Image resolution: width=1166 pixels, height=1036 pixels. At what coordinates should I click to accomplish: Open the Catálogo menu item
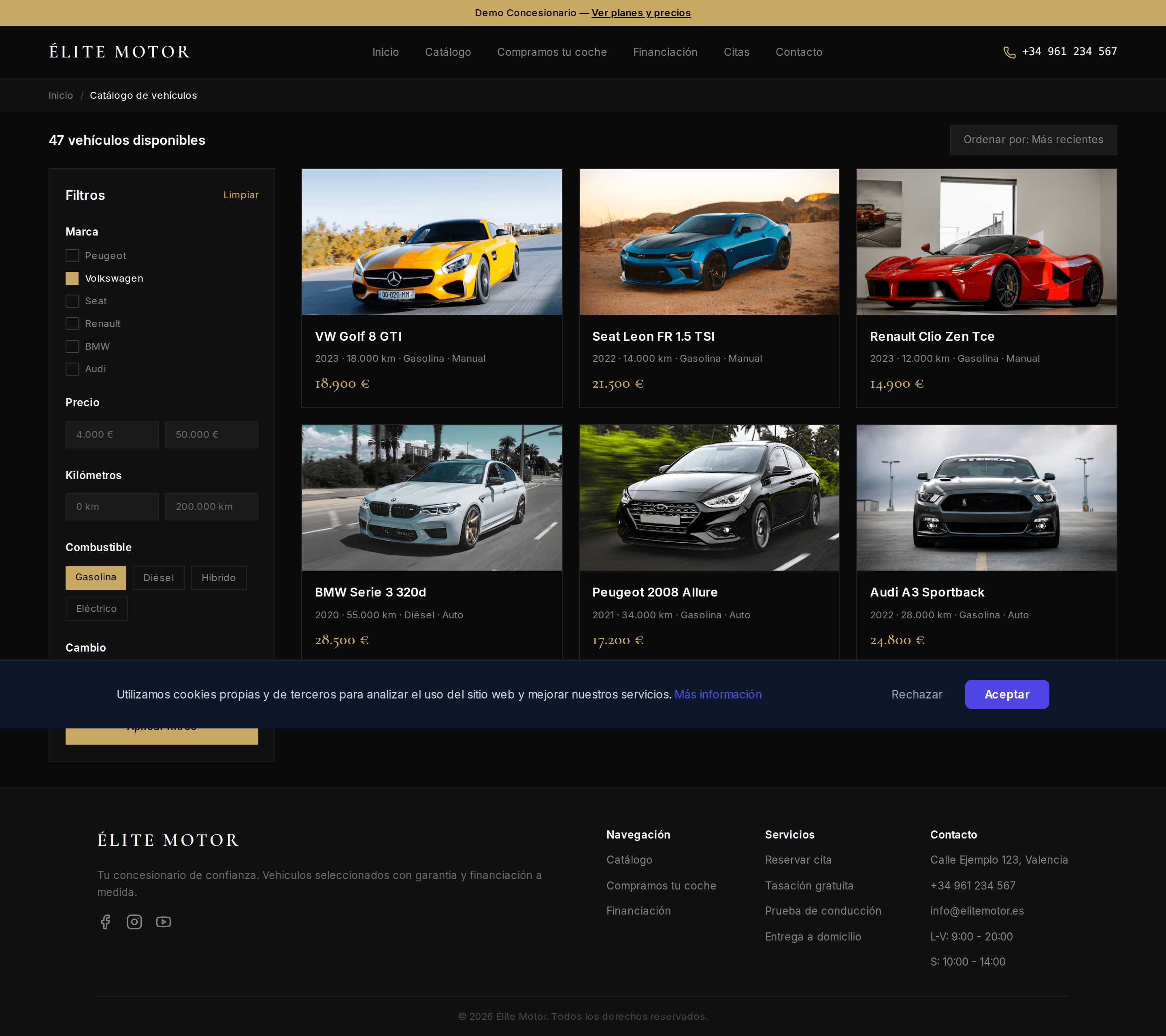pos(448,52)
